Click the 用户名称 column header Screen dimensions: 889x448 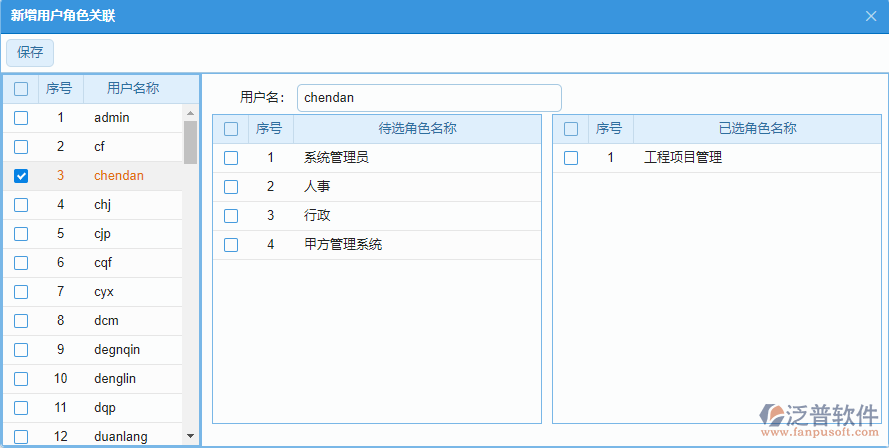pos(133,89)
